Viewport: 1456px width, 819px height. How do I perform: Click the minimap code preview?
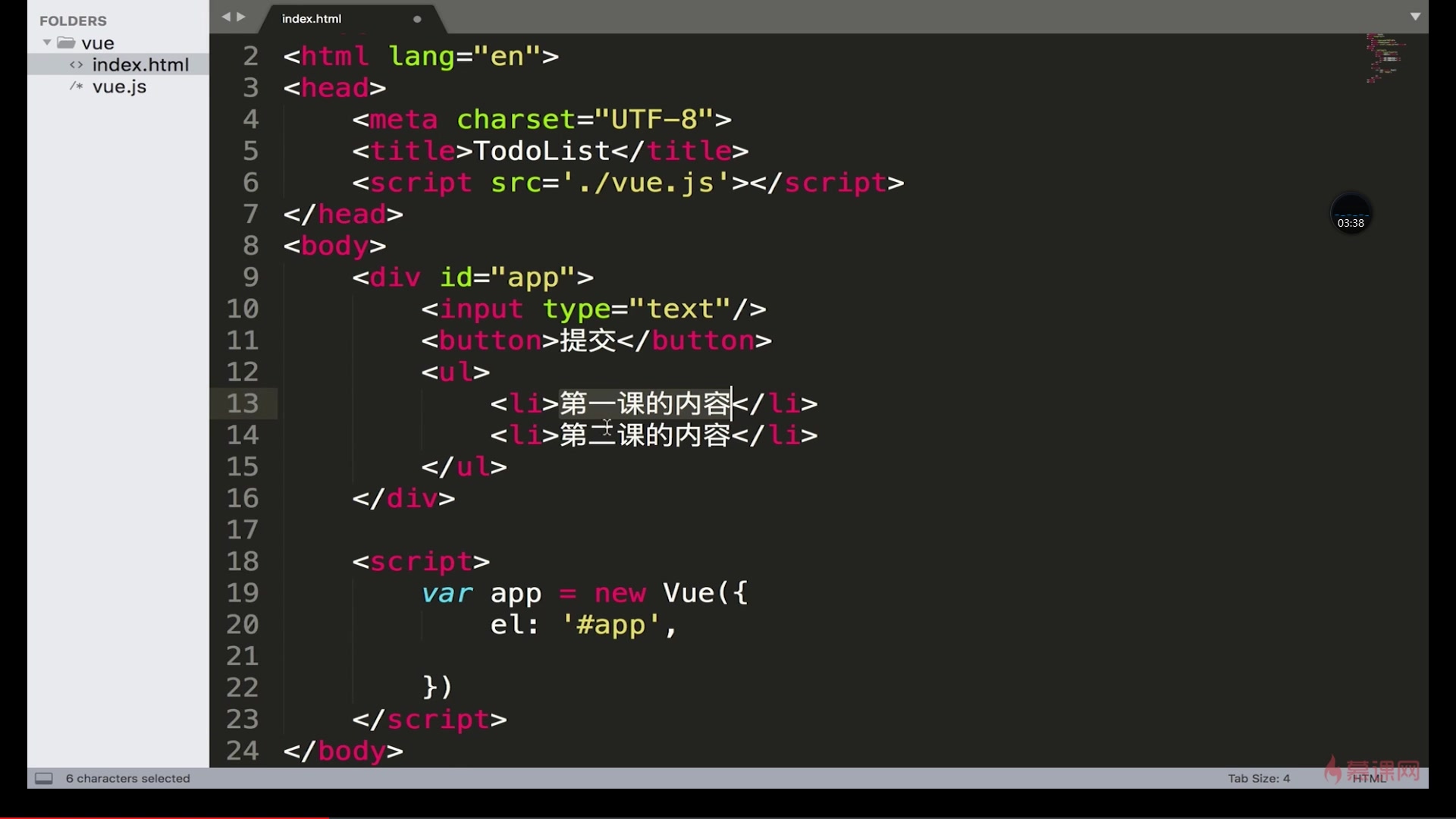1385,58
